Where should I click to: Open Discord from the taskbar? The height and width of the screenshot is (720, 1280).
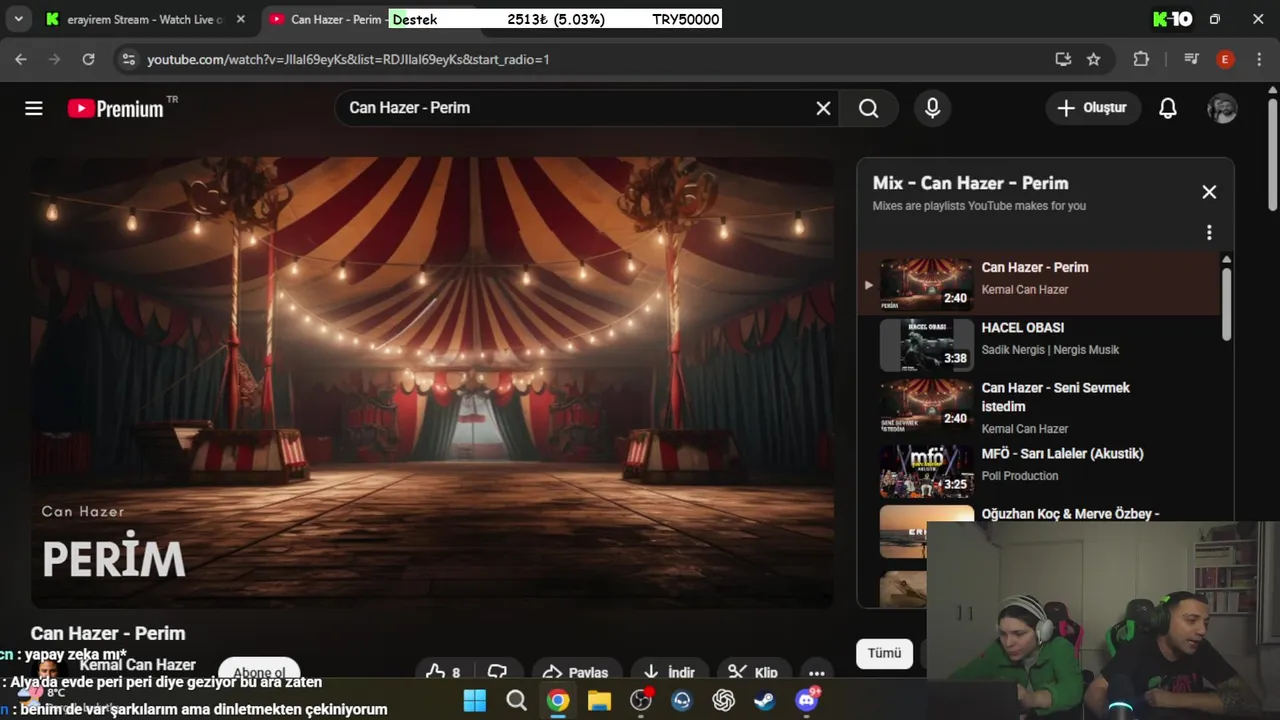click(x=806, y=700)
